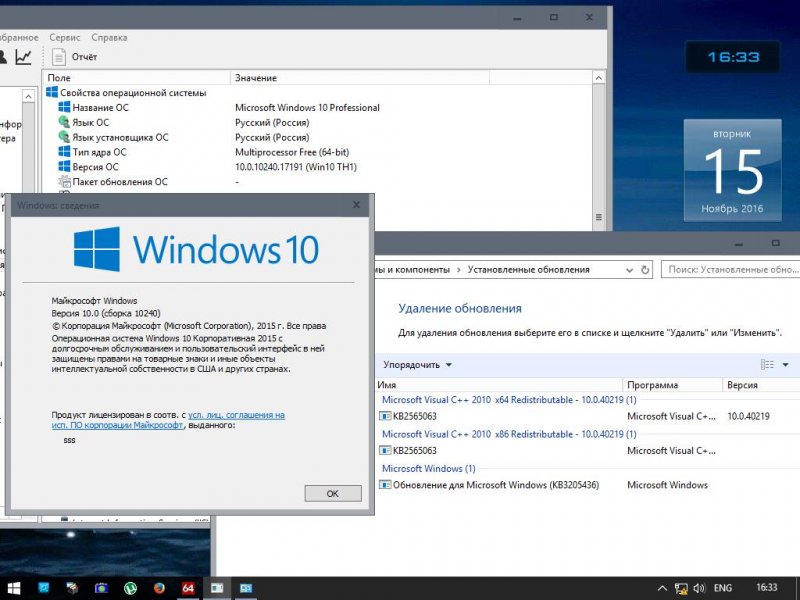The image size is (800, 600).
Task: Open view options dropdown arrow
Action: [786, 365]
